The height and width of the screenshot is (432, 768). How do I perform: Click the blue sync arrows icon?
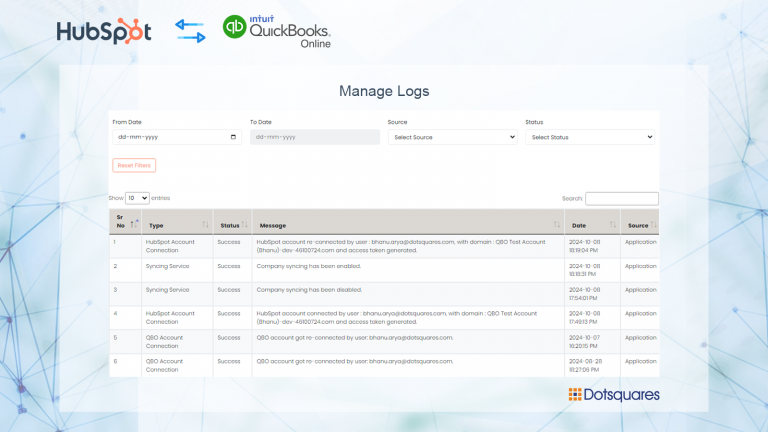pyautogui.click(x=190, y=31)
